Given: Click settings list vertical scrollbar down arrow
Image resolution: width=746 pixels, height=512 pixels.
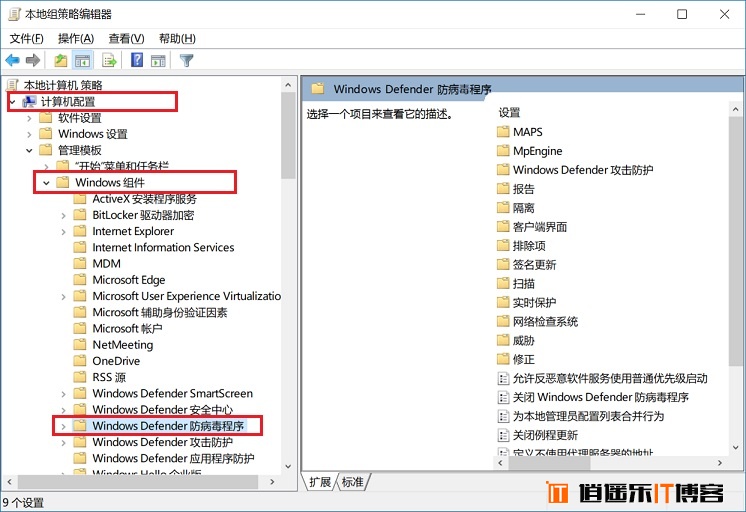Looking at the screenshot, I should coord(736,447).
